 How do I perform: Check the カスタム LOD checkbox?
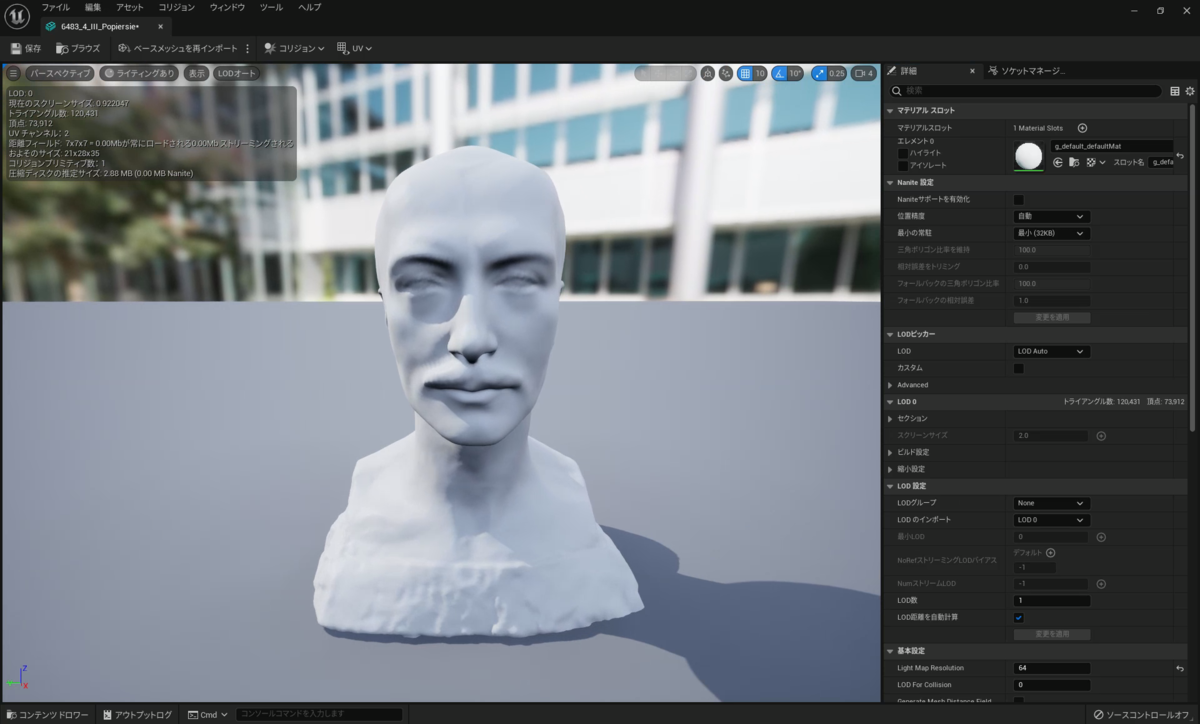tap(1019, 369)
